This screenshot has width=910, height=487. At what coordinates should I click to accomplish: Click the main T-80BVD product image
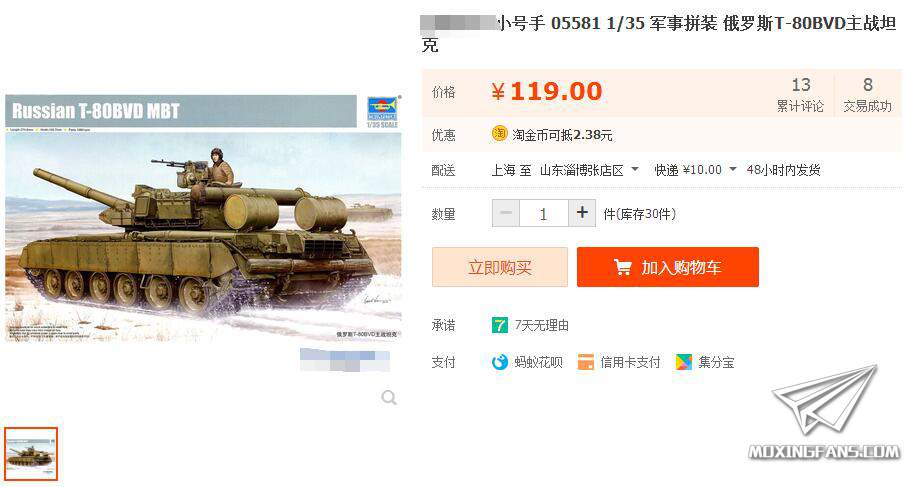point(203,218)
